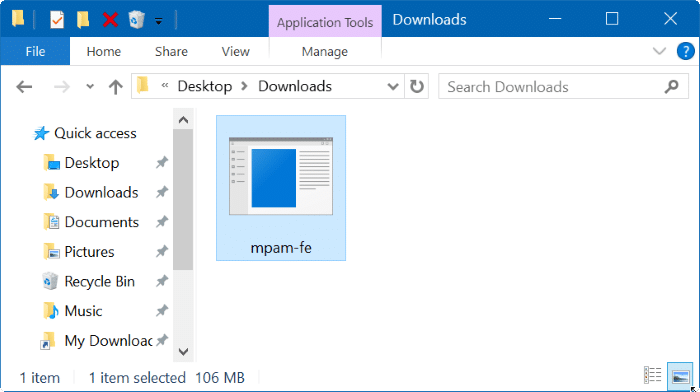This screenshot has height=392, width=700.
Task: Click the magnifier search icon
Action: [671, 86]
